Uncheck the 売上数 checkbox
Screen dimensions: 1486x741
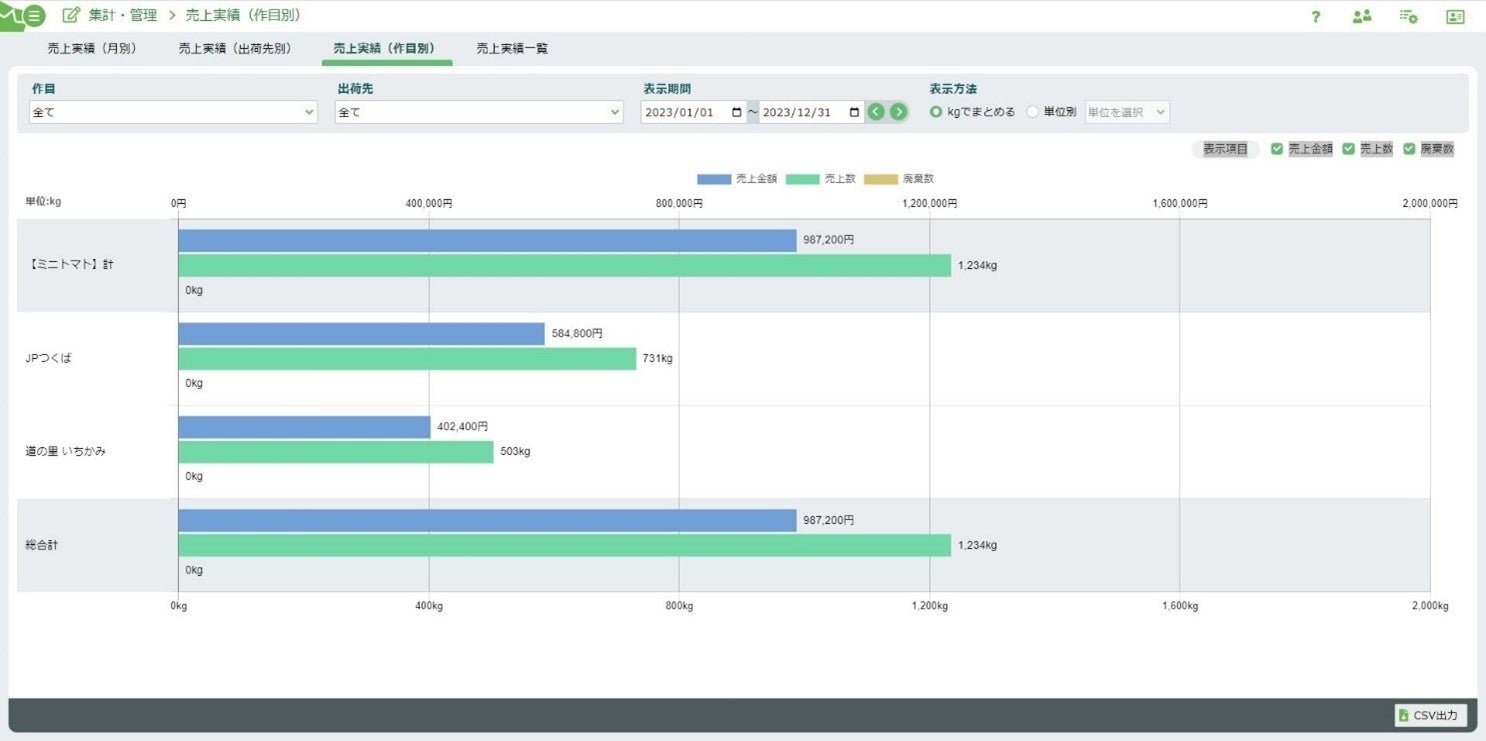(1348, 149)
